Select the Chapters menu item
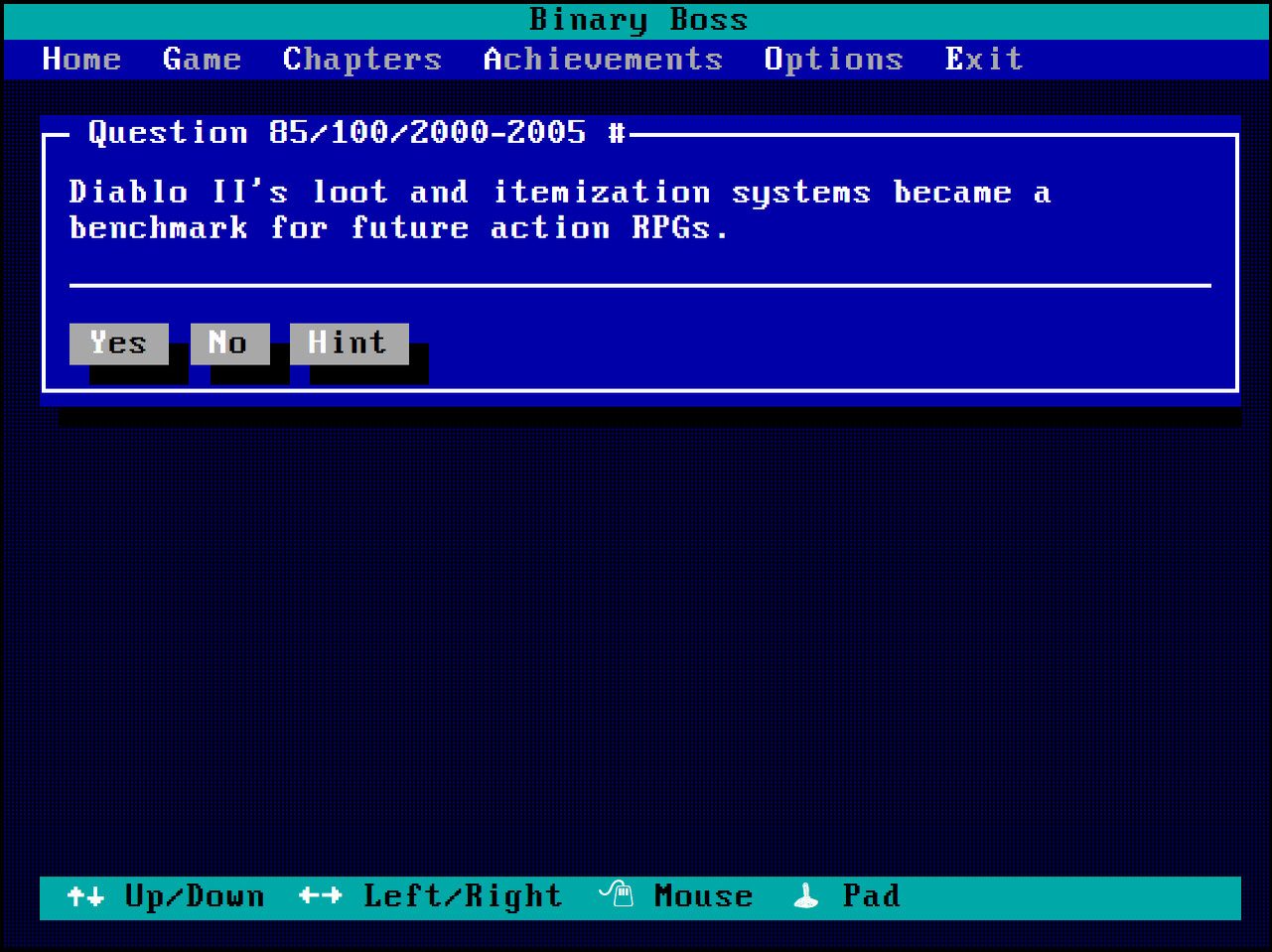This screenshot has width=1272, height=952. click(x=361, y=60)
